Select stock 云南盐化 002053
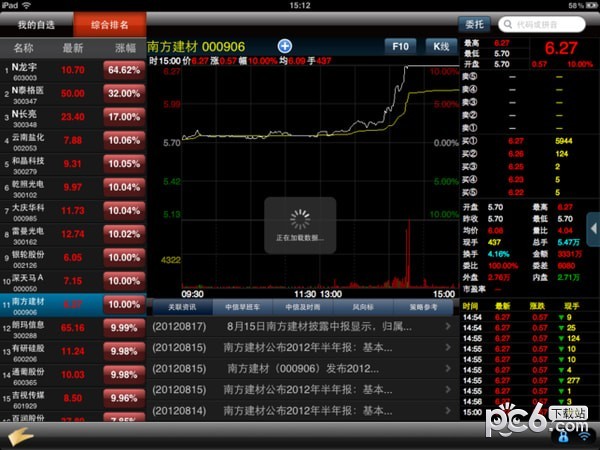The image size is (600, 450). (x=73, y=140)
